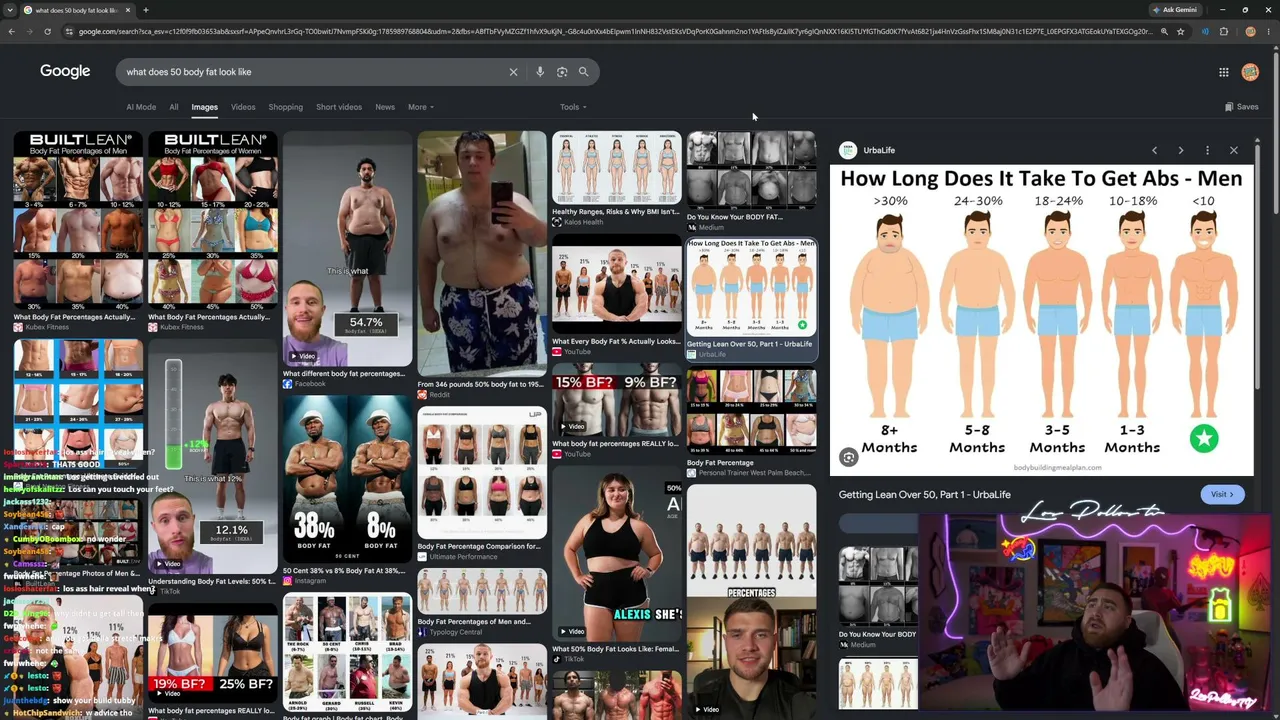Image resolution: width=1280 pixels, height=720 pixels.
Task: Switch to the Shopping tab
Action: [x=285, y=107]
